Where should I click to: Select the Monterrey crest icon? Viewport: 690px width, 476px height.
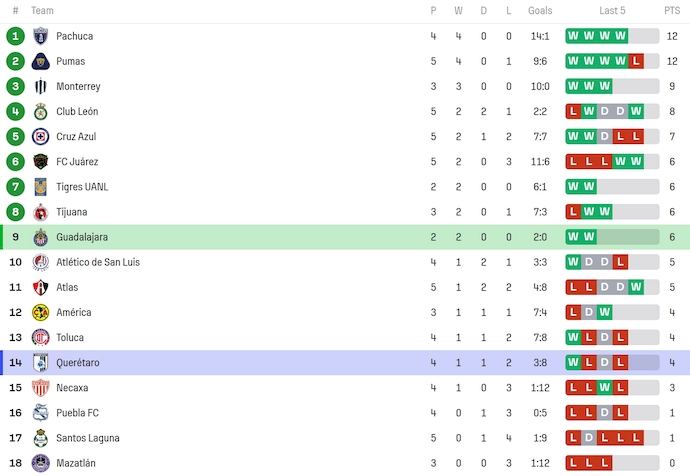[x=41, y=86]
